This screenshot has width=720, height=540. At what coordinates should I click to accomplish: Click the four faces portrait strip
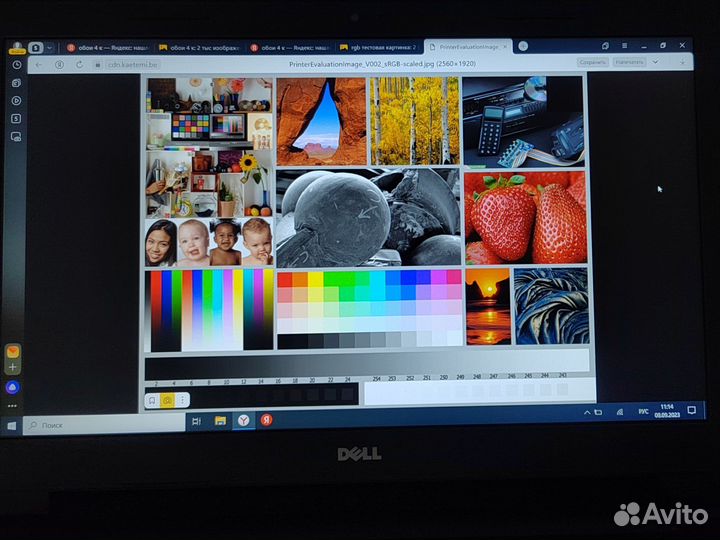point(209,242)
